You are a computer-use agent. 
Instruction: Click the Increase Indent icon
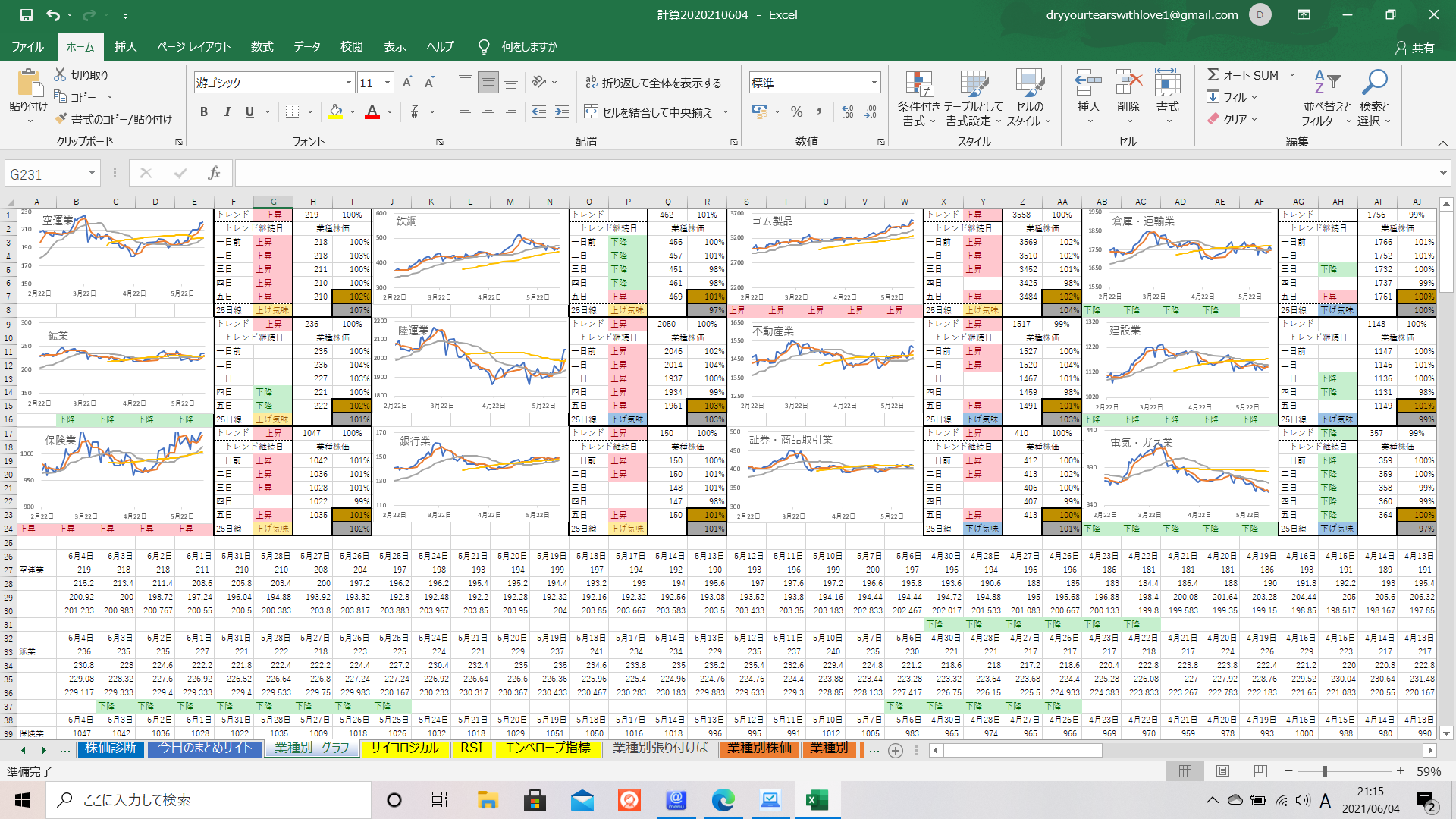tap(562, 112)
